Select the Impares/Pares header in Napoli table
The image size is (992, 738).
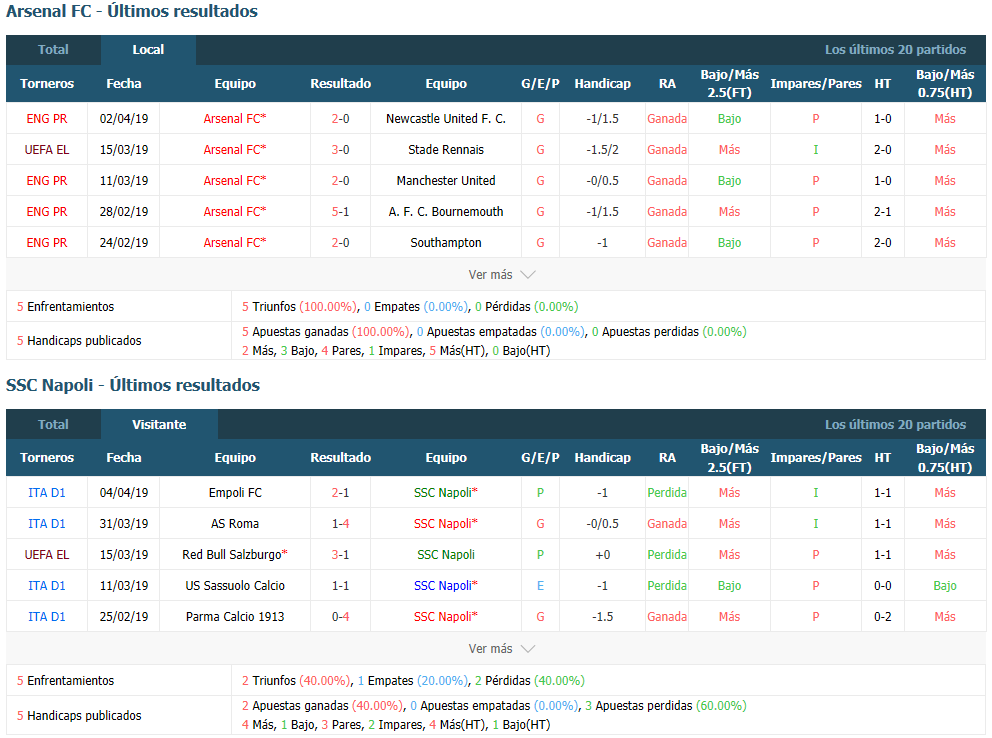click(815, 458)
